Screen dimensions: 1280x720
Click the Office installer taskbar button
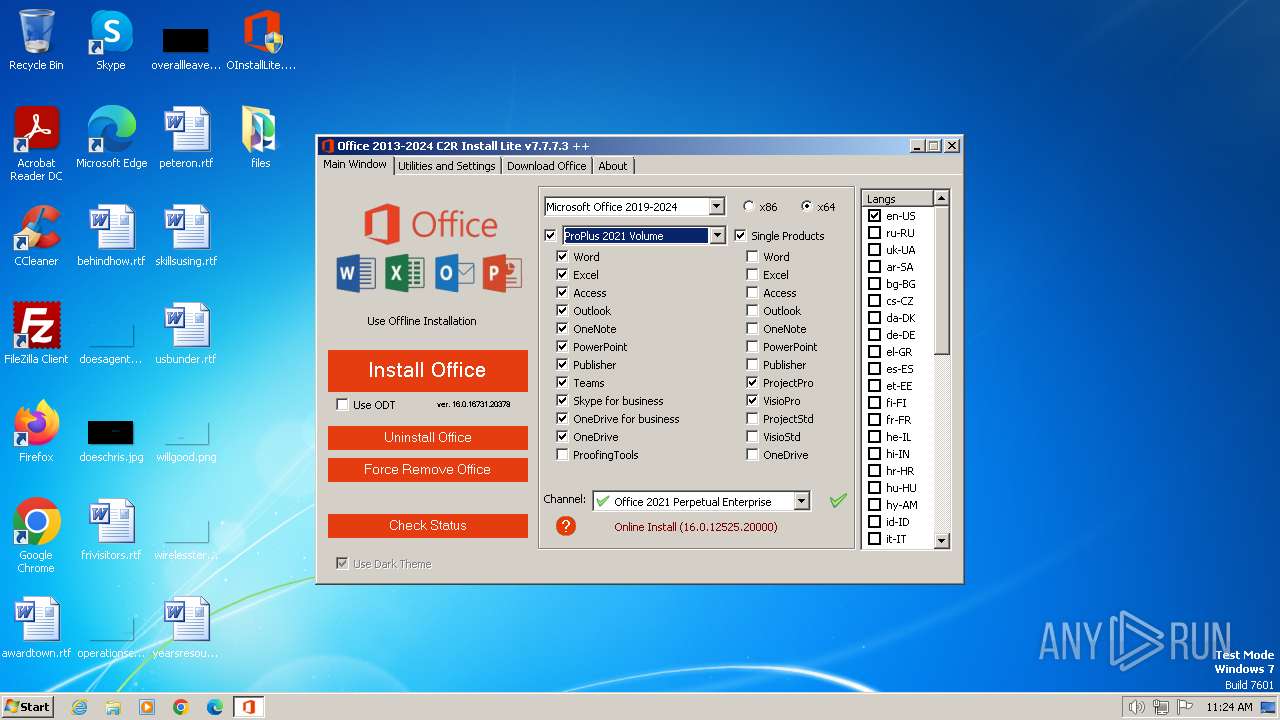[248, 707]
